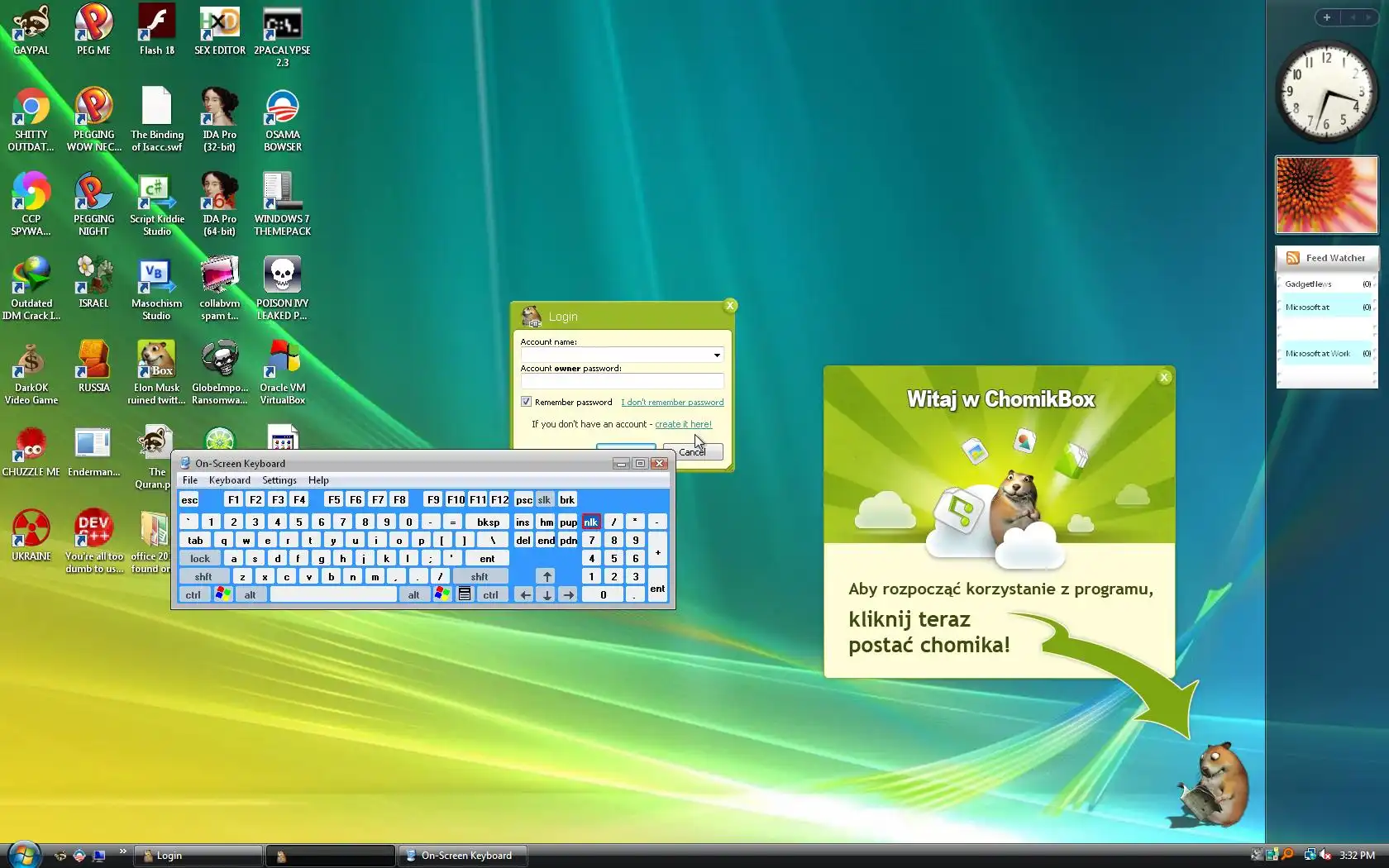This screenshot has width=1389, height=868.
Task: Select the Masochism Studio VB icon
Action: (156, 289)
